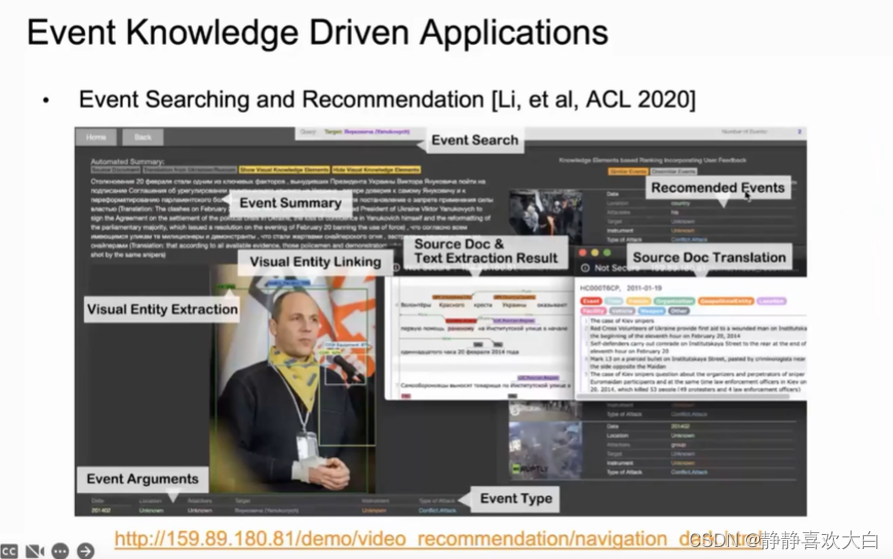Click the "Event Knowledge Driven Applications" title

(x=317, y=32)
